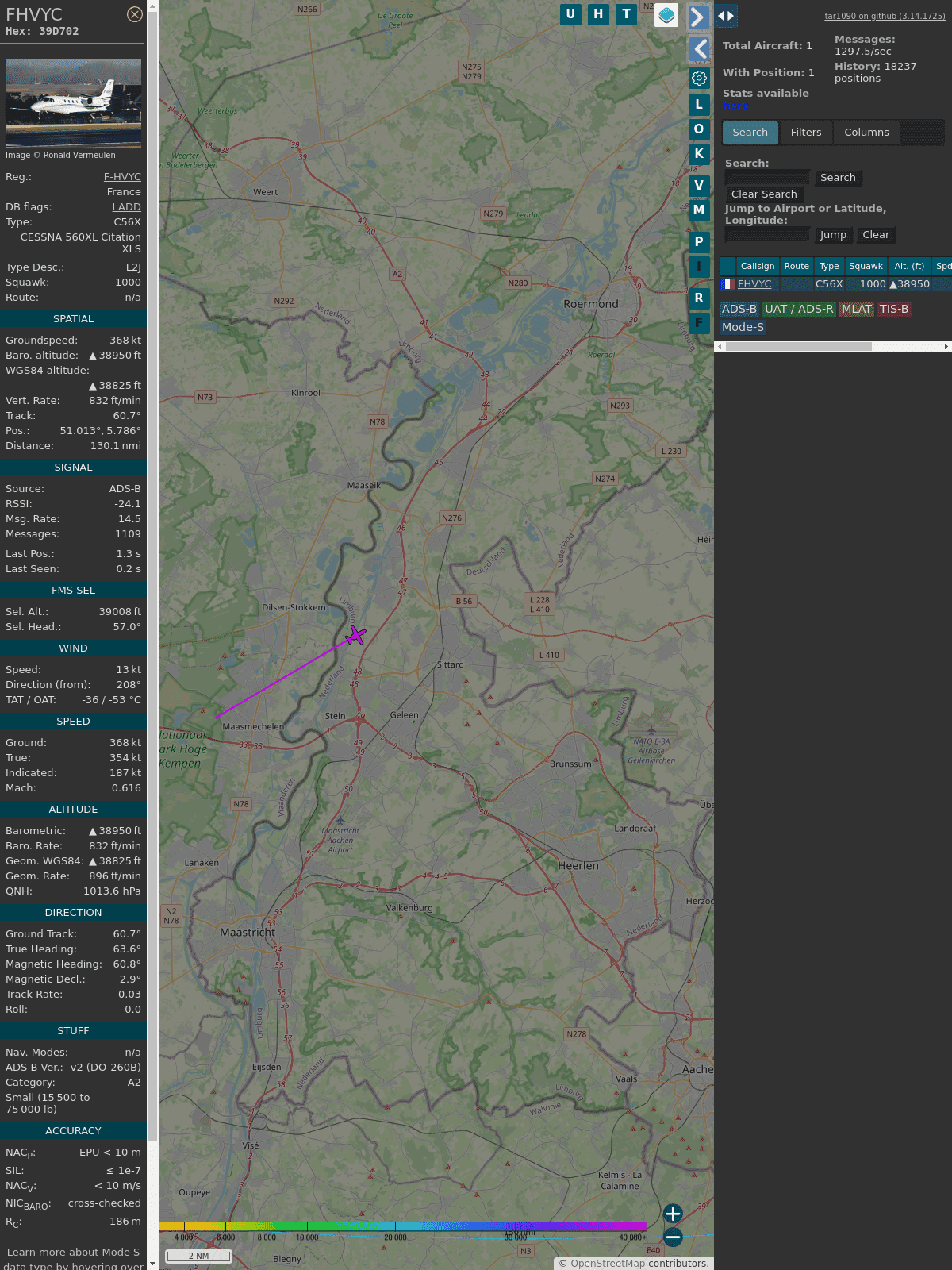Toggle the K map option

(699, 154)
